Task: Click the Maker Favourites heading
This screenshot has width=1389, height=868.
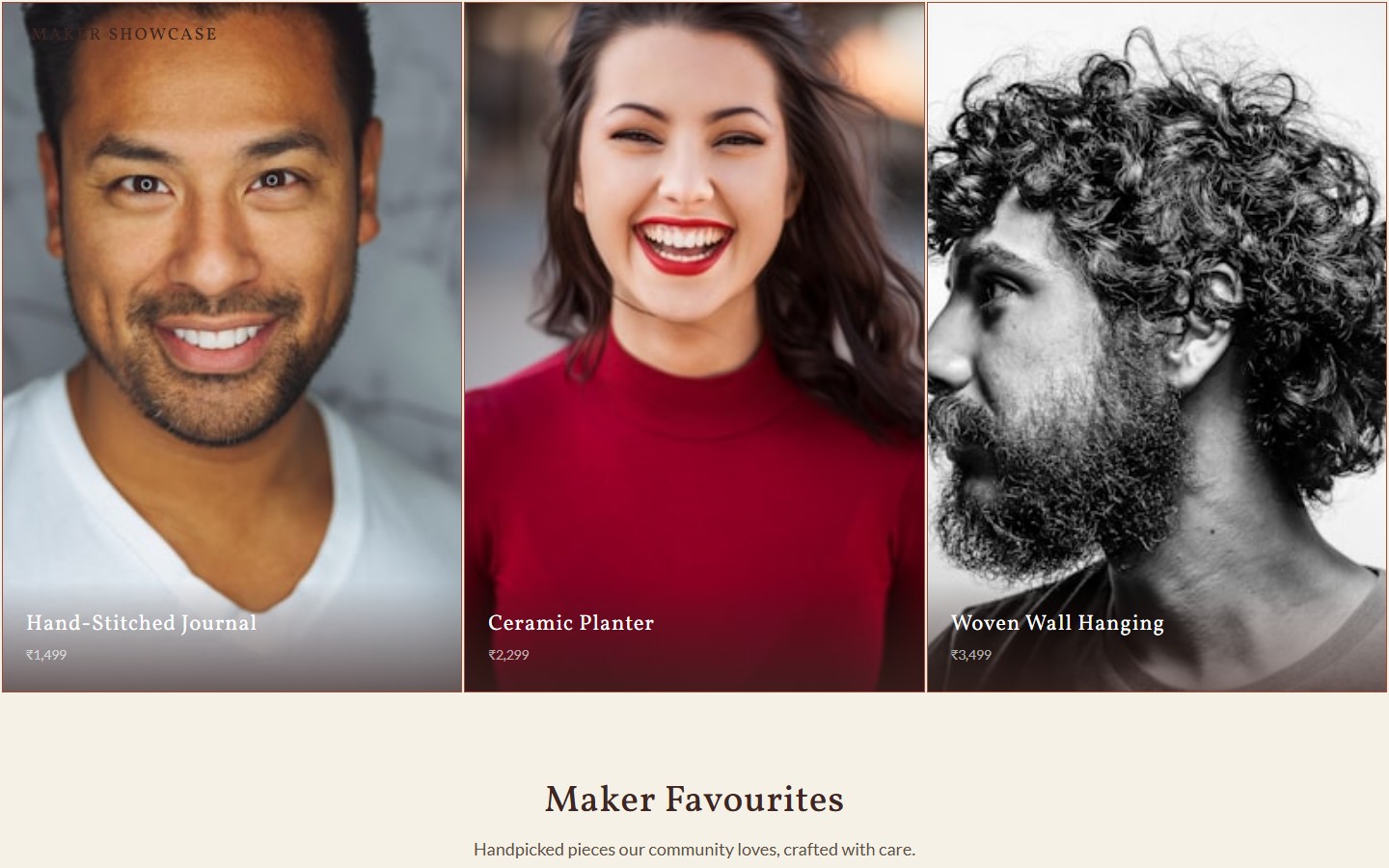Action: tap(694, 800)
